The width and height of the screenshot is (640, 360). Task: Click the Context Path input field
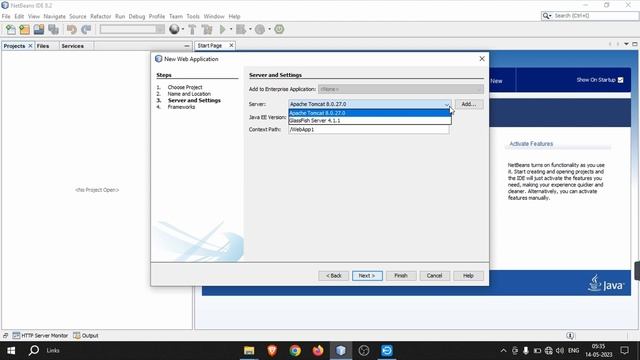pyautogui.click(x=369, y=129)
